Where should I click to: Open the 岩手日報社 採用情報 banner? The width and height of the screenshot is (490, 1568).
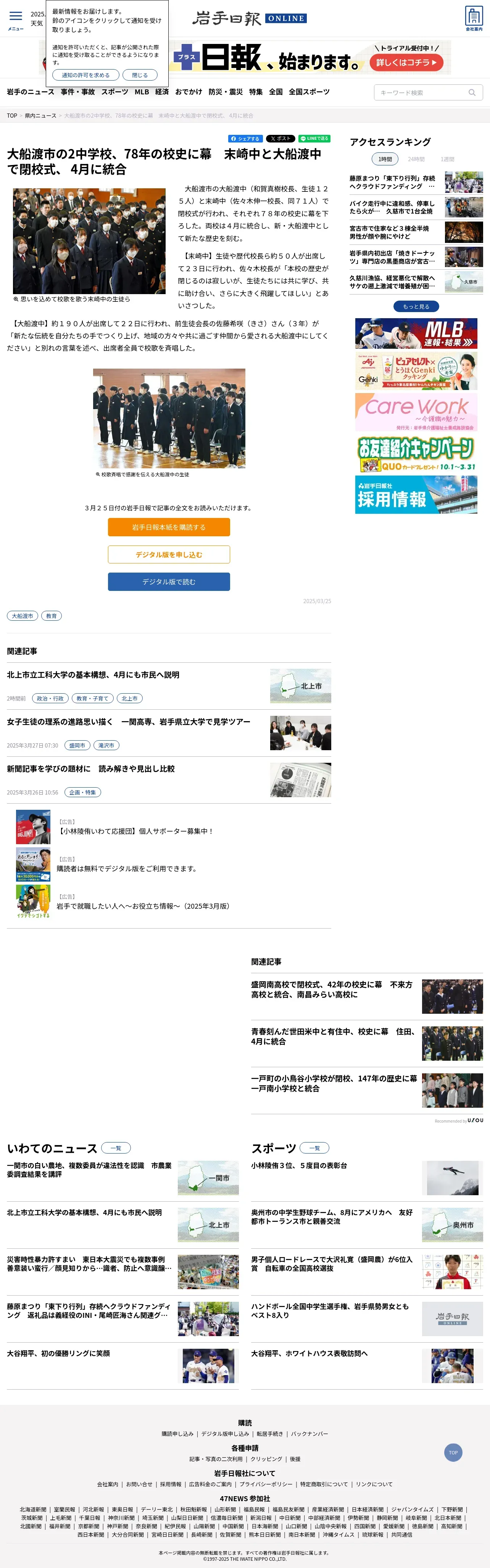pos(416,494)
